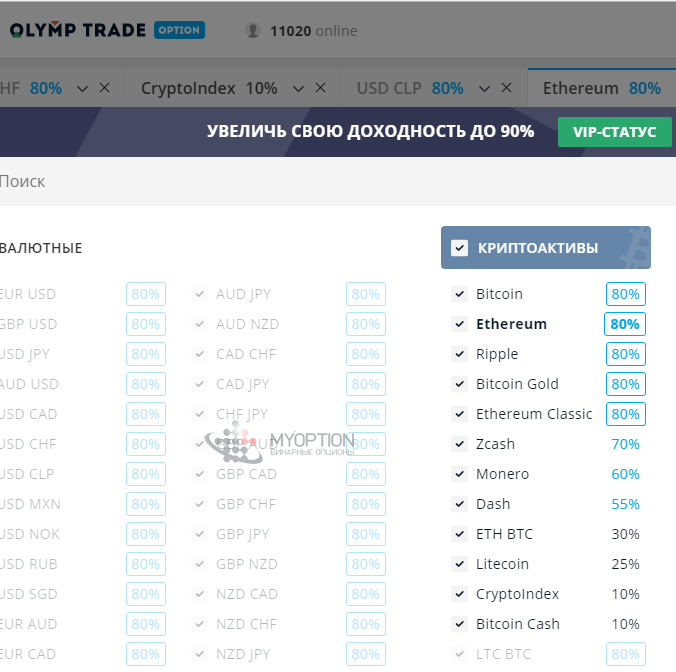
Task: Switch to the Ethereum 80% tab
Action: (x=601, y=88)
